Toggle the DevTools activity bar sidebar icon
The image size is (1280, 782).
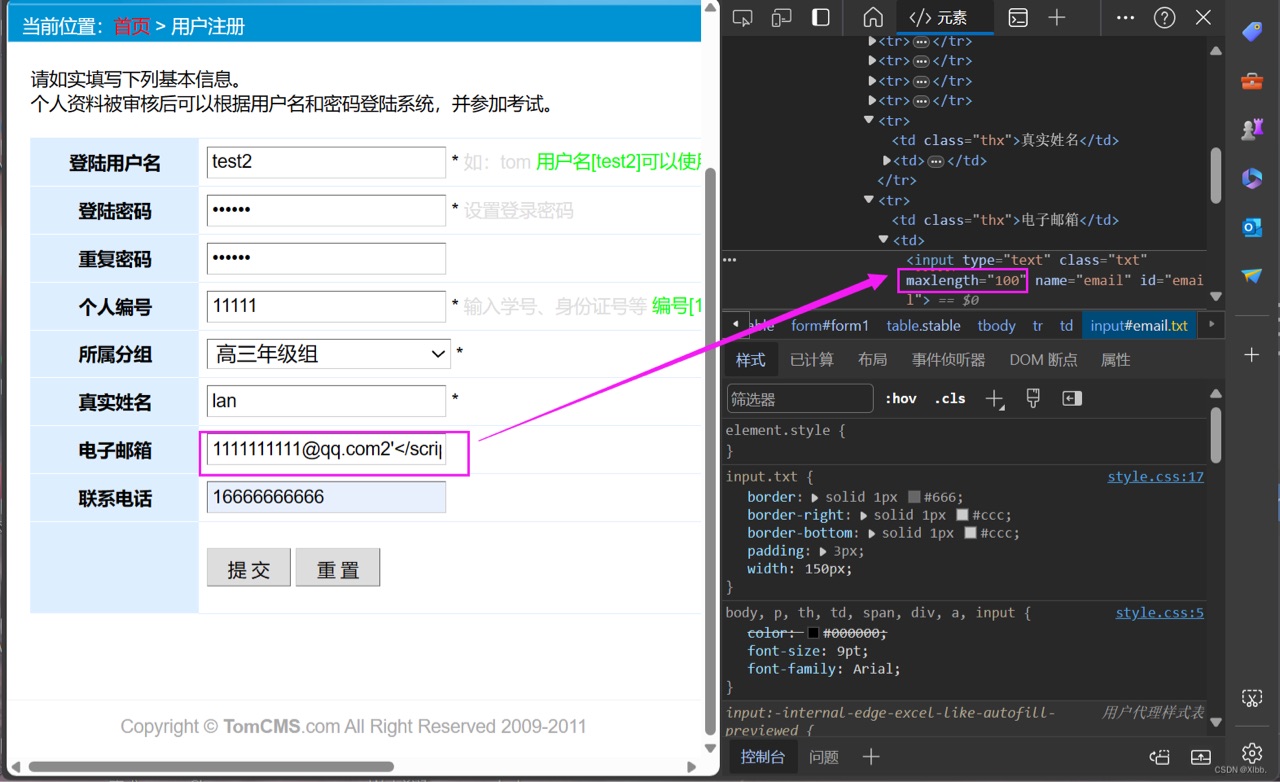coord(821,18)
